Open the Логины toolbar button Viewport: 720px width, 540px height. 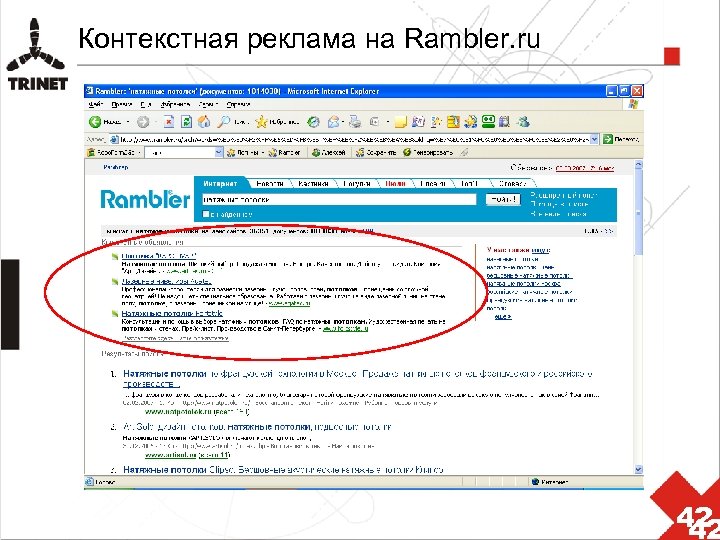244,152
